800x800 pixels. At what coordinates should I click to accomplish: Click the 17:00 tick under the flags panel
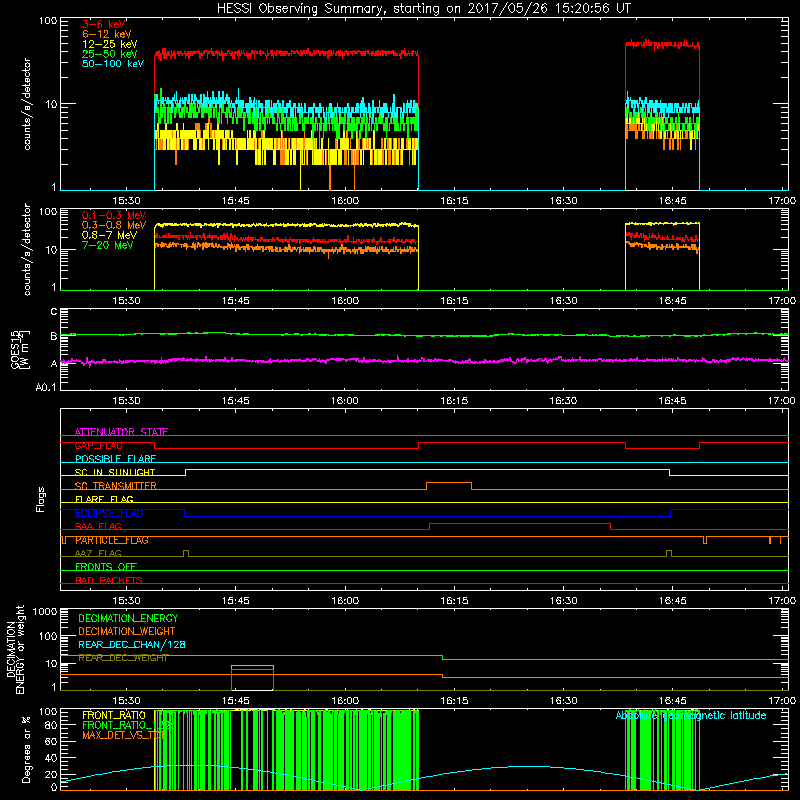pyautogui.click(x=782, y=601)
